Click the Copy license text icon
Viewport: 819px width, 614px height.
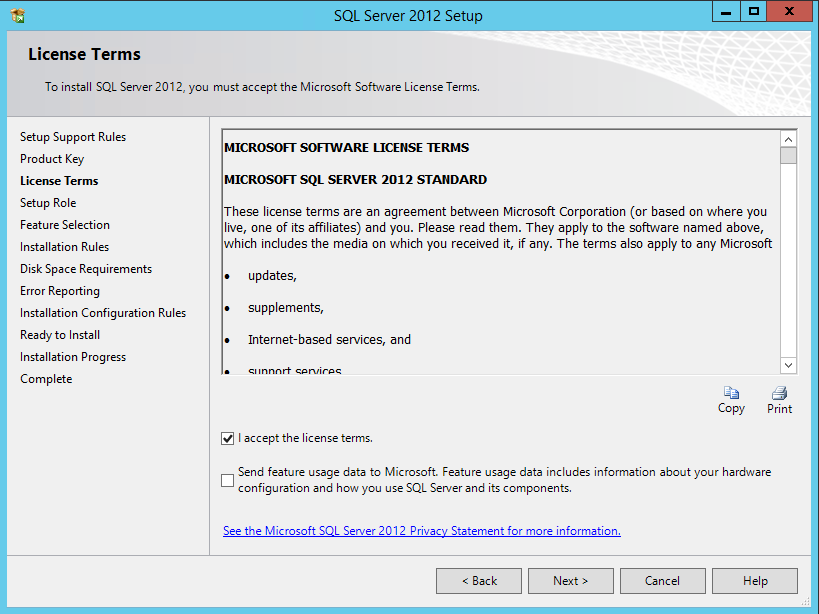point(731,393)
